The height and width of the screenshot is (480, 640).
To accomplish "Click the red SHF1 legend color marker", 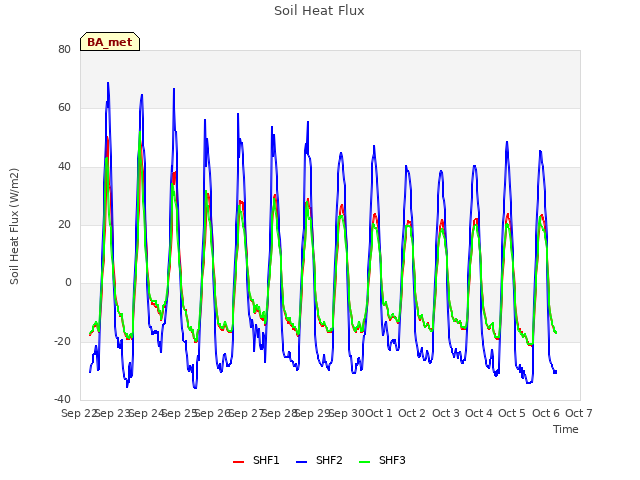I will point(238,462).
